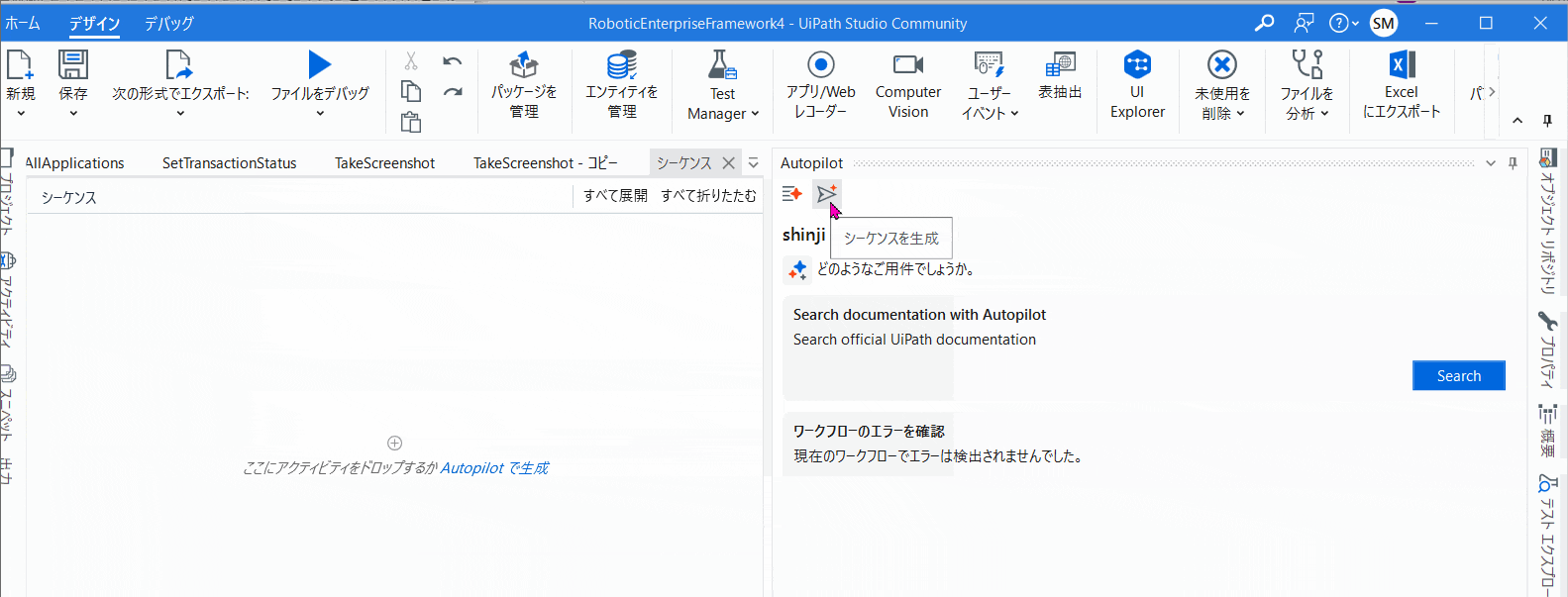Open the AllApplications document tab
The image size is (1568, 597).
coord(74,163)
